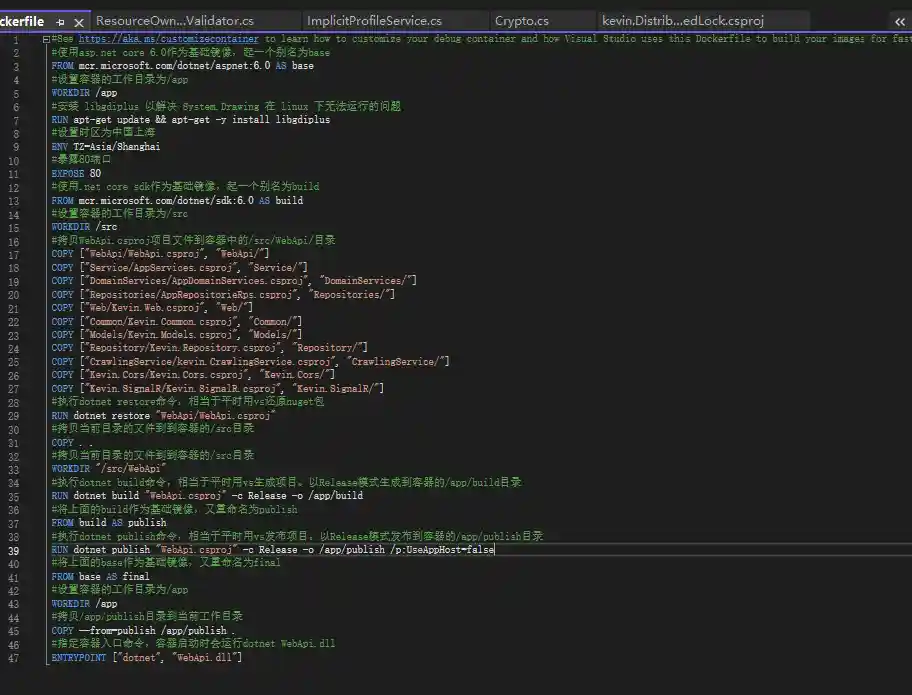
Task: Place cursor on the ENTRYPOINT keyword
Action: tap(78, 658)
